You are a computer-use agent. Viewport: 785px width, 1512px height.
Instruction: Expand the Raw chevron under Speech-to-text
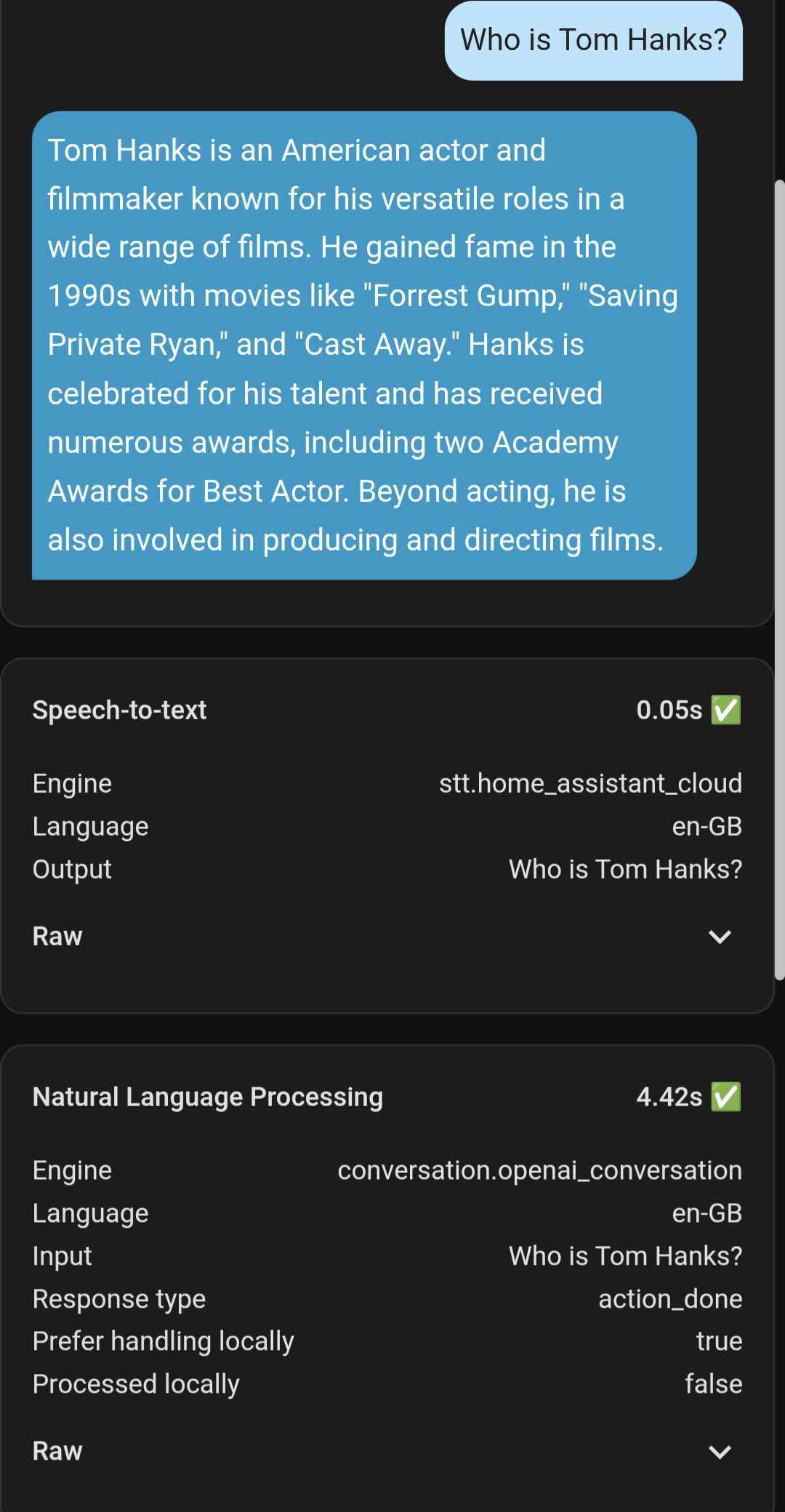720,937
